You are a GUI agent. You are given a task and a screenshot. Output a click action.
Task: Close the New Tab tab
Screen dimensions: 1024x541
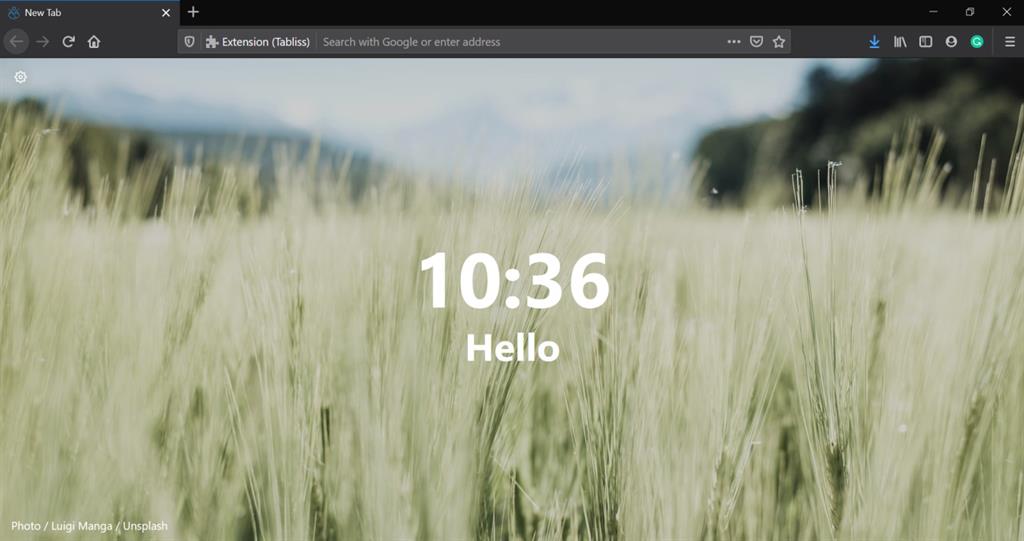tap(166, 12)
